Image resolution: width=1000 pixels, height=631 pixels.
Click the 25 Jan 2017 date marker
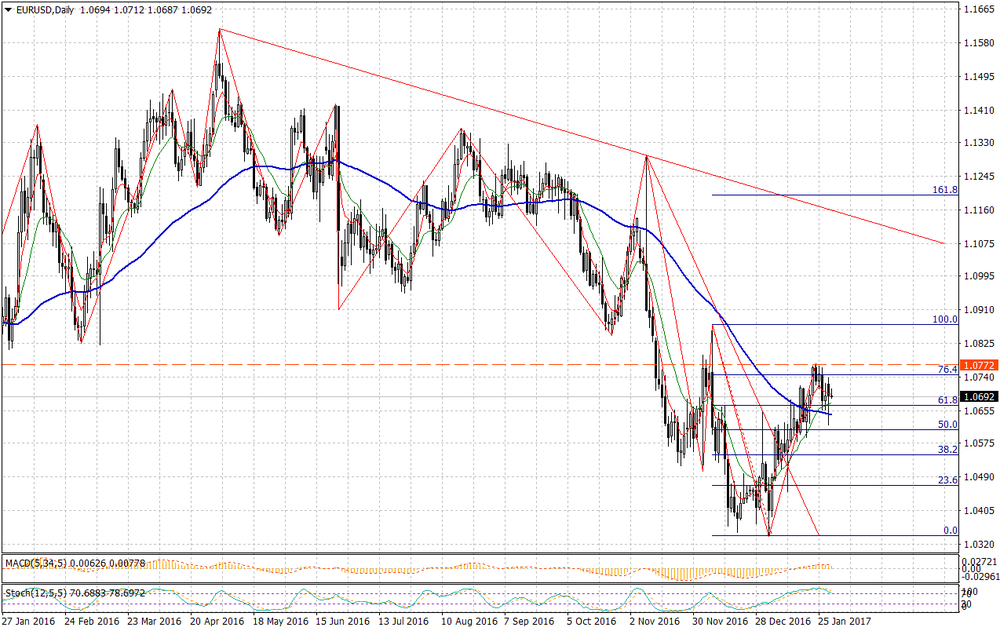click(845, 620)
